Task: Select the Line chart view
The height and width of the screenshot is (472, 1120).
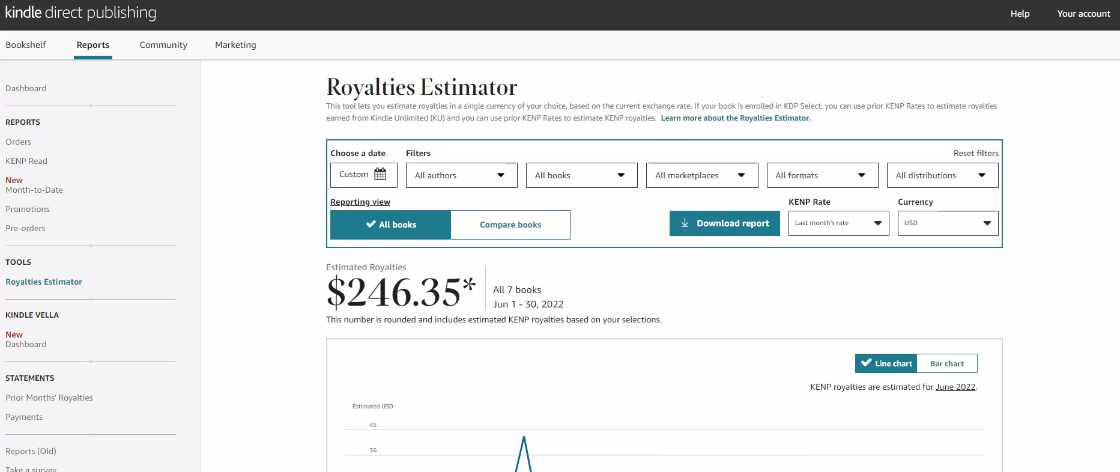Action: (886, 363)
